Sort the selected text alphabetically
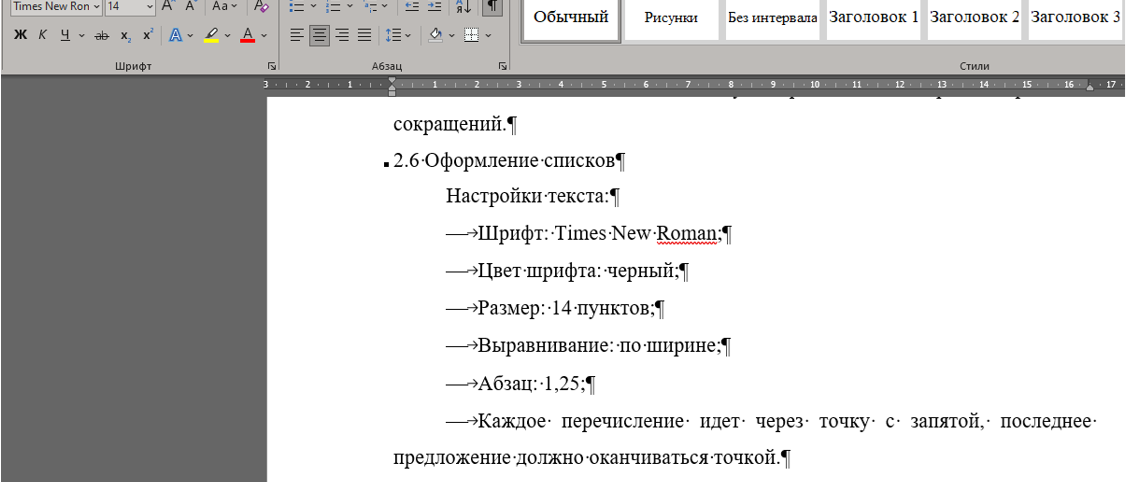Image resolution: width=1127 pixels, height=482 pixels. (463, 7)
